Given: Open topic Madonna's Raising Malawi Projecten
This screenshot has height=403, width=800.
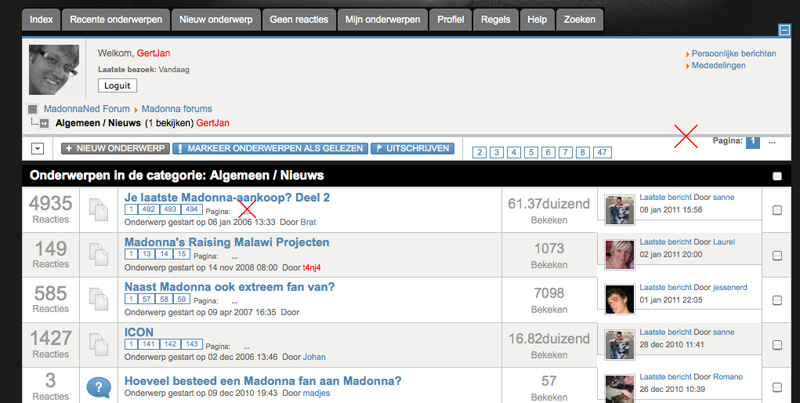Looking at the screenshot, I should tap(227, 242).
